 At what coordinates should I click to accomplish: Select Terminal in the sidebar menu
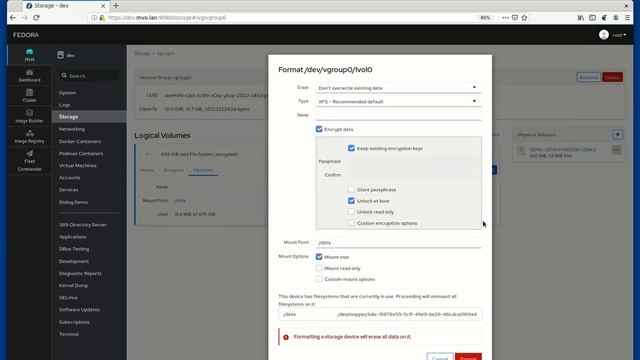coord(69,334)
